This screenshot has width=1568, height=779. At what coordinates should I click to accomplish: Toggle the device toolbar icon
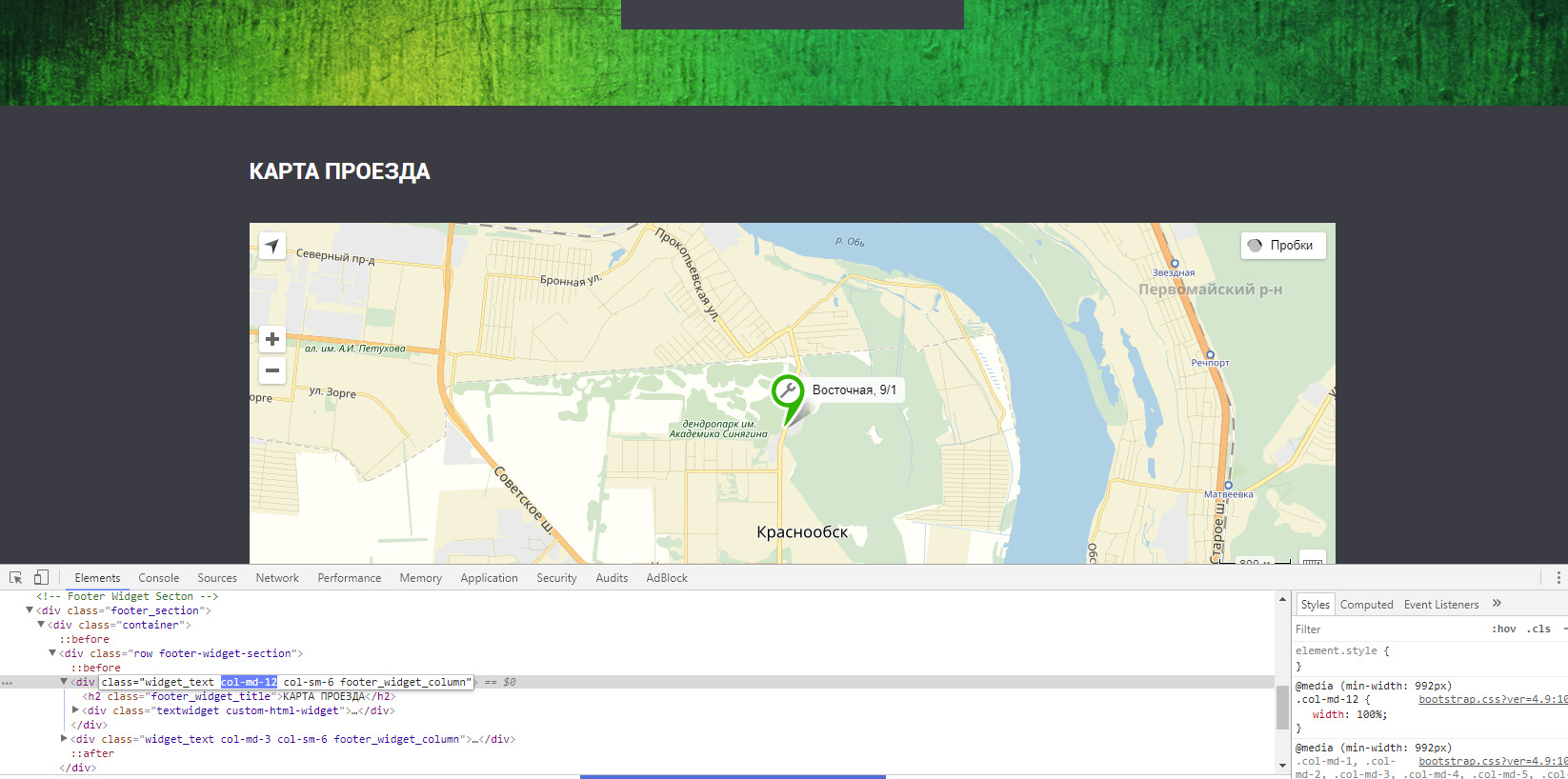click(41, 578)
